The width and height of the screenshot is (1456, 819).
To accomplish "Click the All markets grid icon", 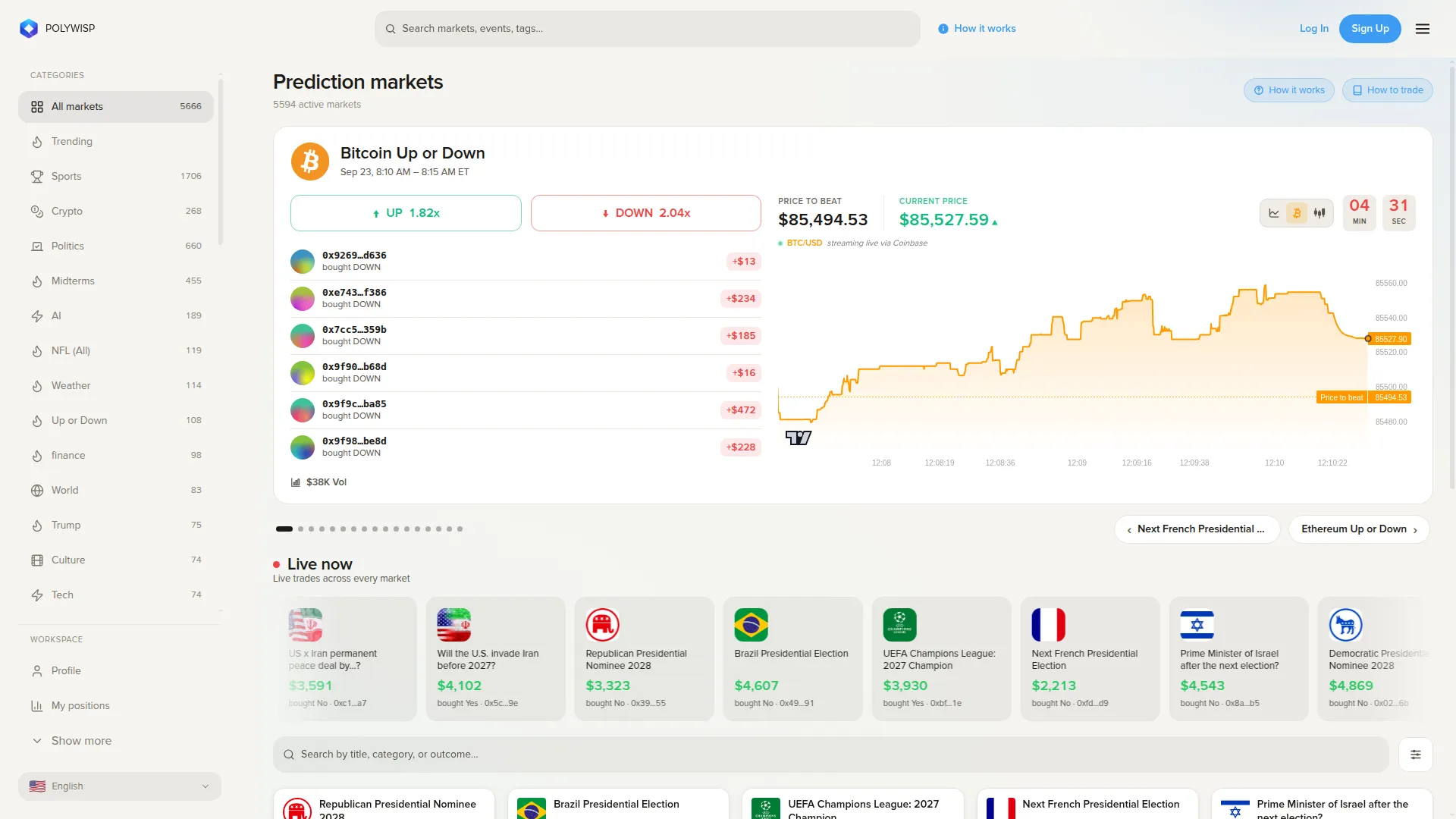I will (37, 107).
